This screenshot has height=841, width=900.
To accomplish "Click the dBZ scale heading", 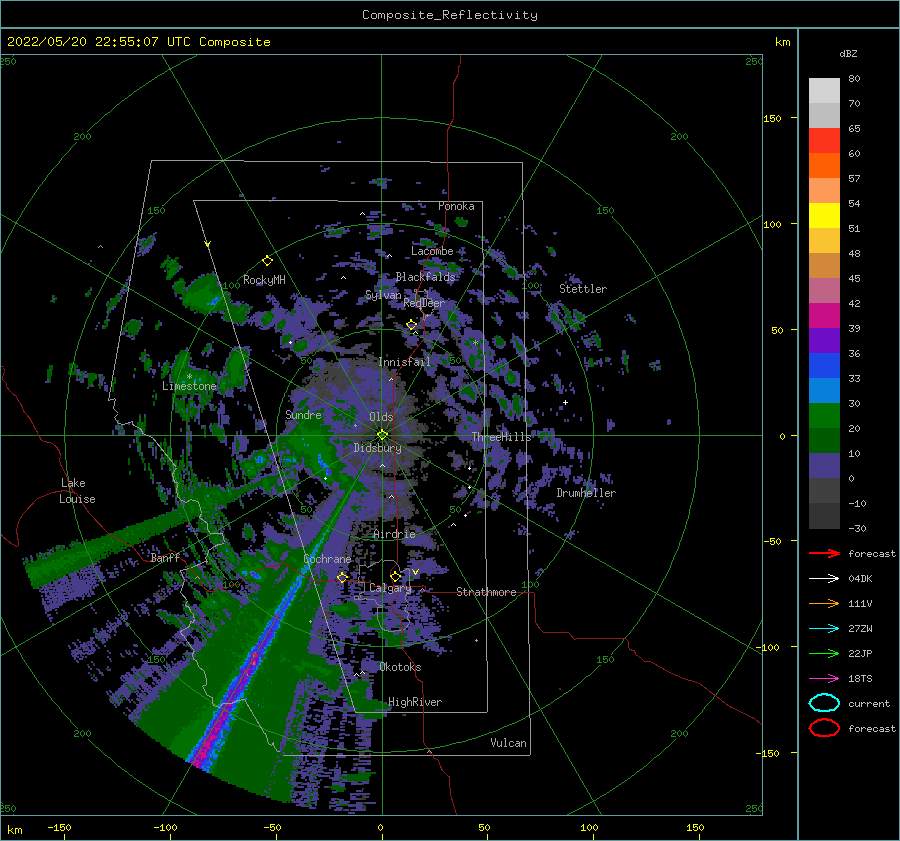I will (848, 53).
